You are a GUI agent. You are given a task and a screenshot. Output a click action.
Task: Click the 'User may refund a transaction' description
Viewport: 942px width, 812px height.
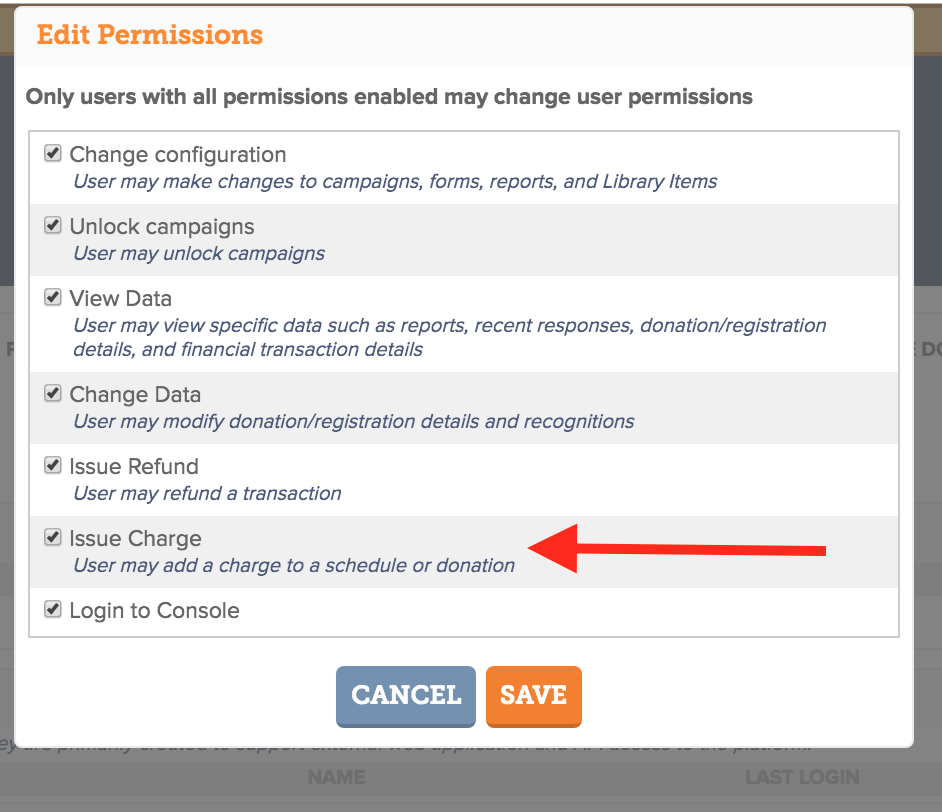[x=207, y=494]
